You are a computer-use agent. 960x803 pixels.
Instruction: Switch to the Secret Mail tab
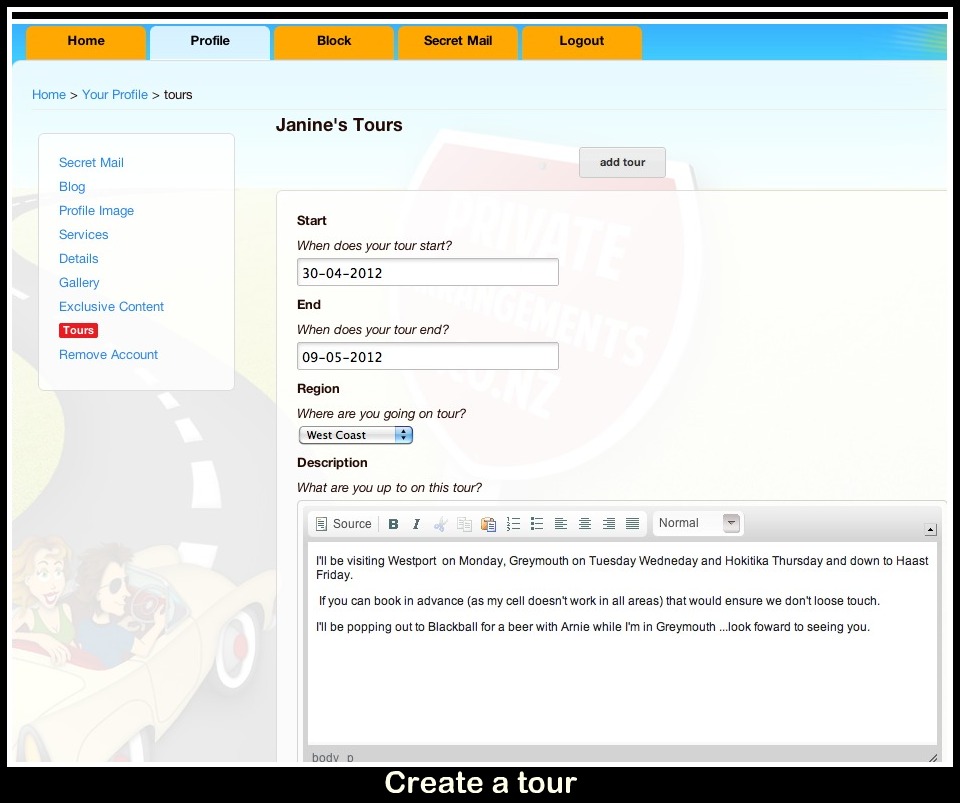[457, 41]
